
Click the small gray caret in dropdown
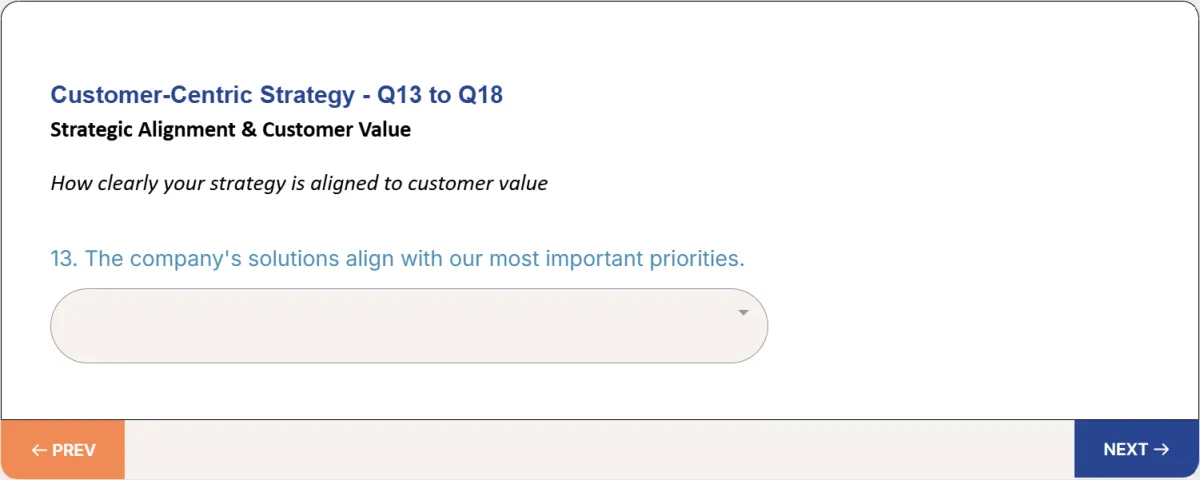tap(743, 313)
